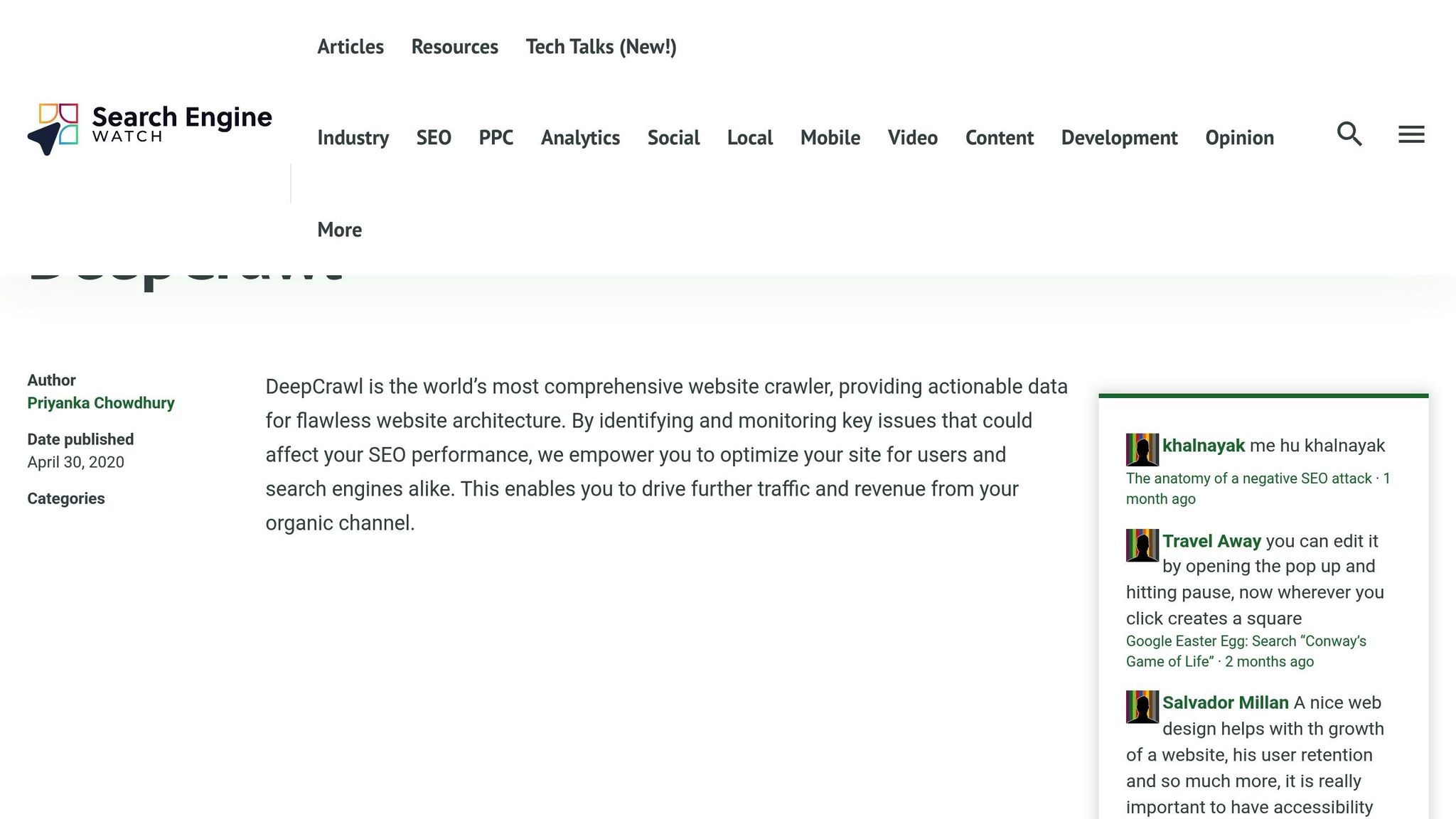Open Travel Away commenter name link
Viewport: 1456px width, 819px height.
tap(1212, 541)
